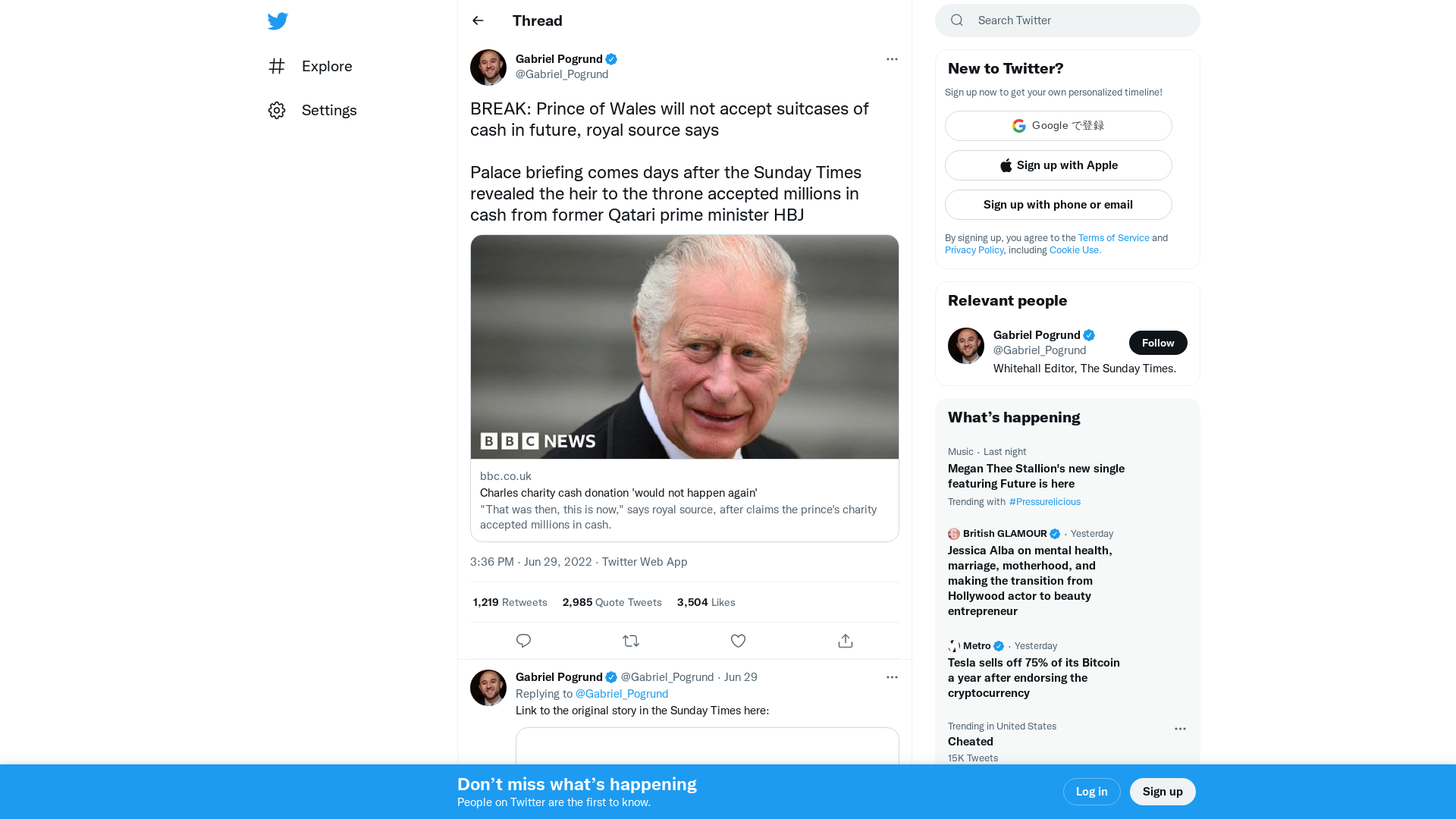
Task: Open the Privacy Policy link
Action: (x=974, y=249)
